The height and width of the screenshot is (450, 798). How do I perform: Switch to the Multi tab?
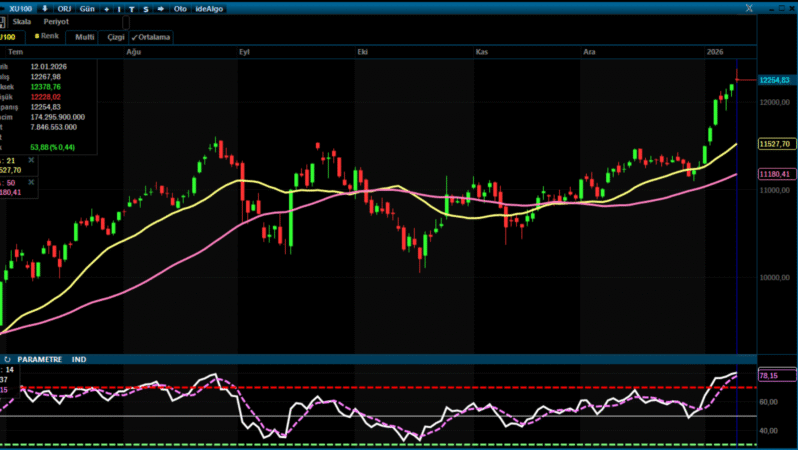[84, 37]
